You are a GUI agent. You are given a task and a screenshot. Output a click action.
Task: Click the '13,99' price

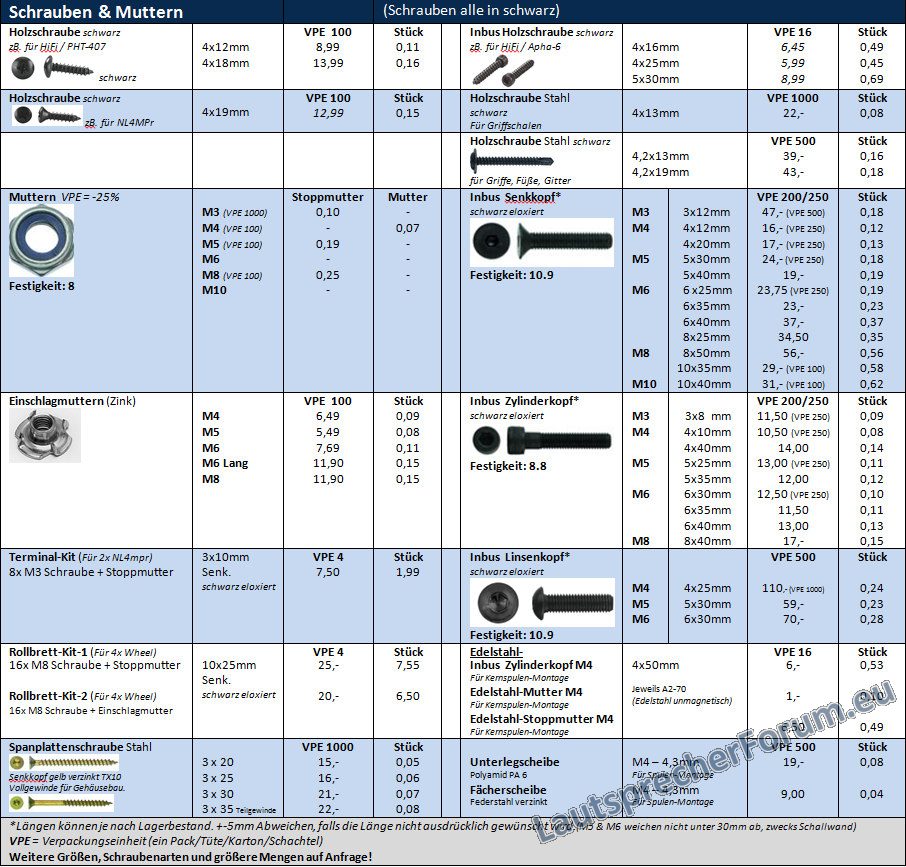(x=328, y=63)
